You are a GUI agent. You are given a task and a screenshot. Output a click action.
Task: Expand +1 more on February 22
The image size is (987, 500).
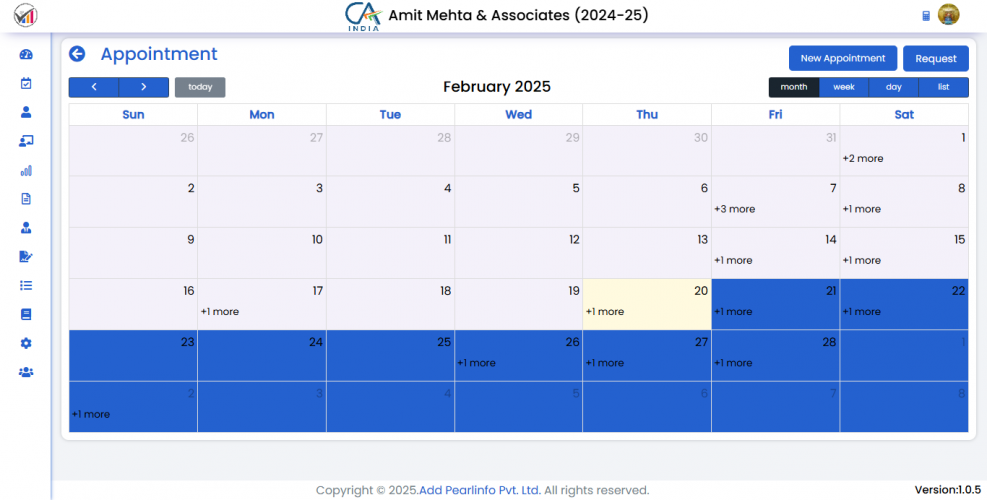(x=862, y=311)
